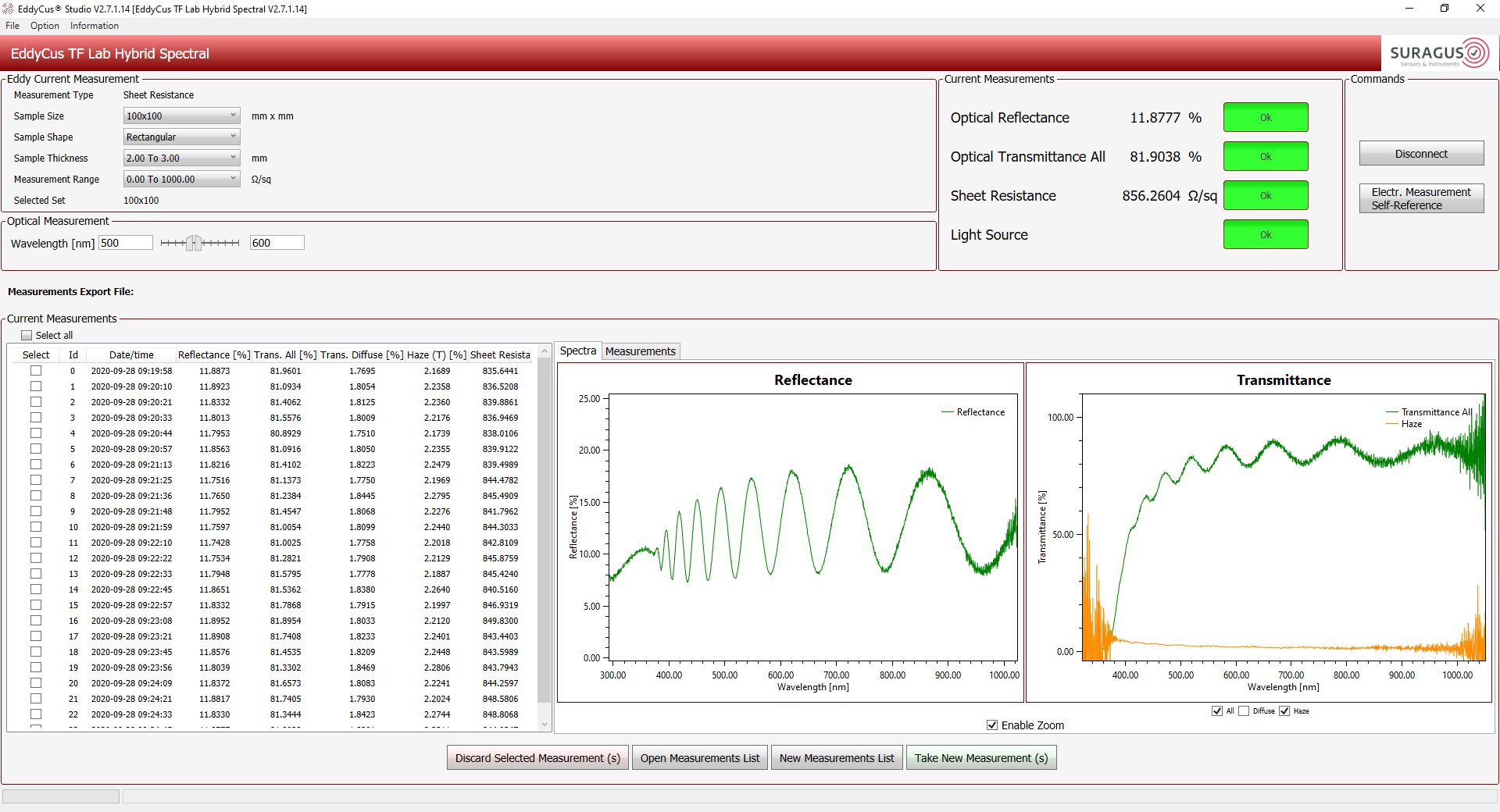1500x812 pixels.
Task: Click the Transmittance All legend entry
Action: pyautogui.click(x=1429, y=412)
